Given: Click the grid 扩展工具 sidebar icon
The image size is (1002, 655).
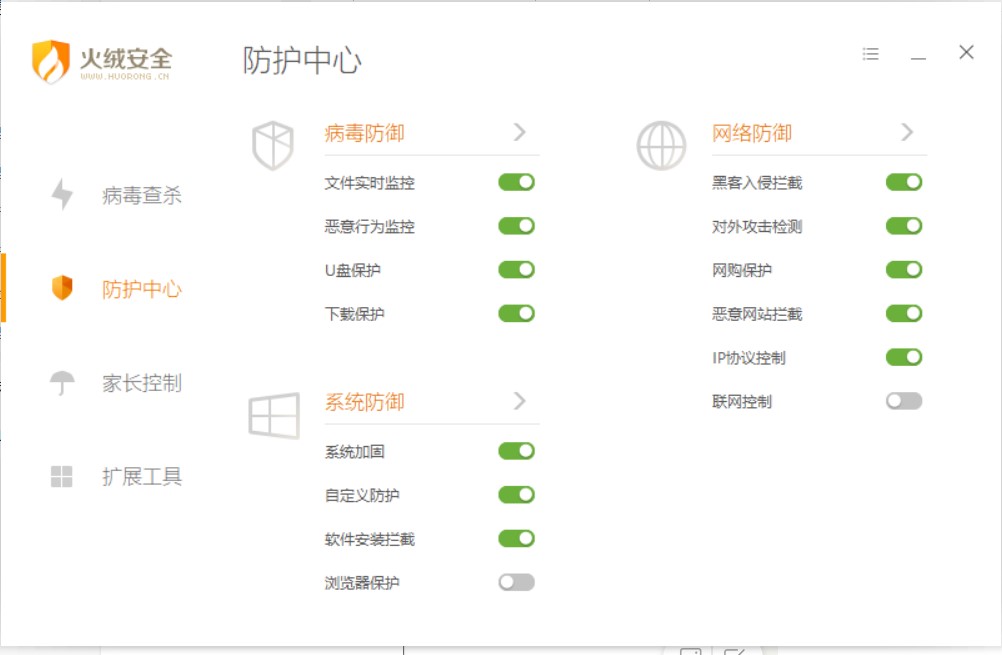Looking at the screenshot, I should pos(61,477).
